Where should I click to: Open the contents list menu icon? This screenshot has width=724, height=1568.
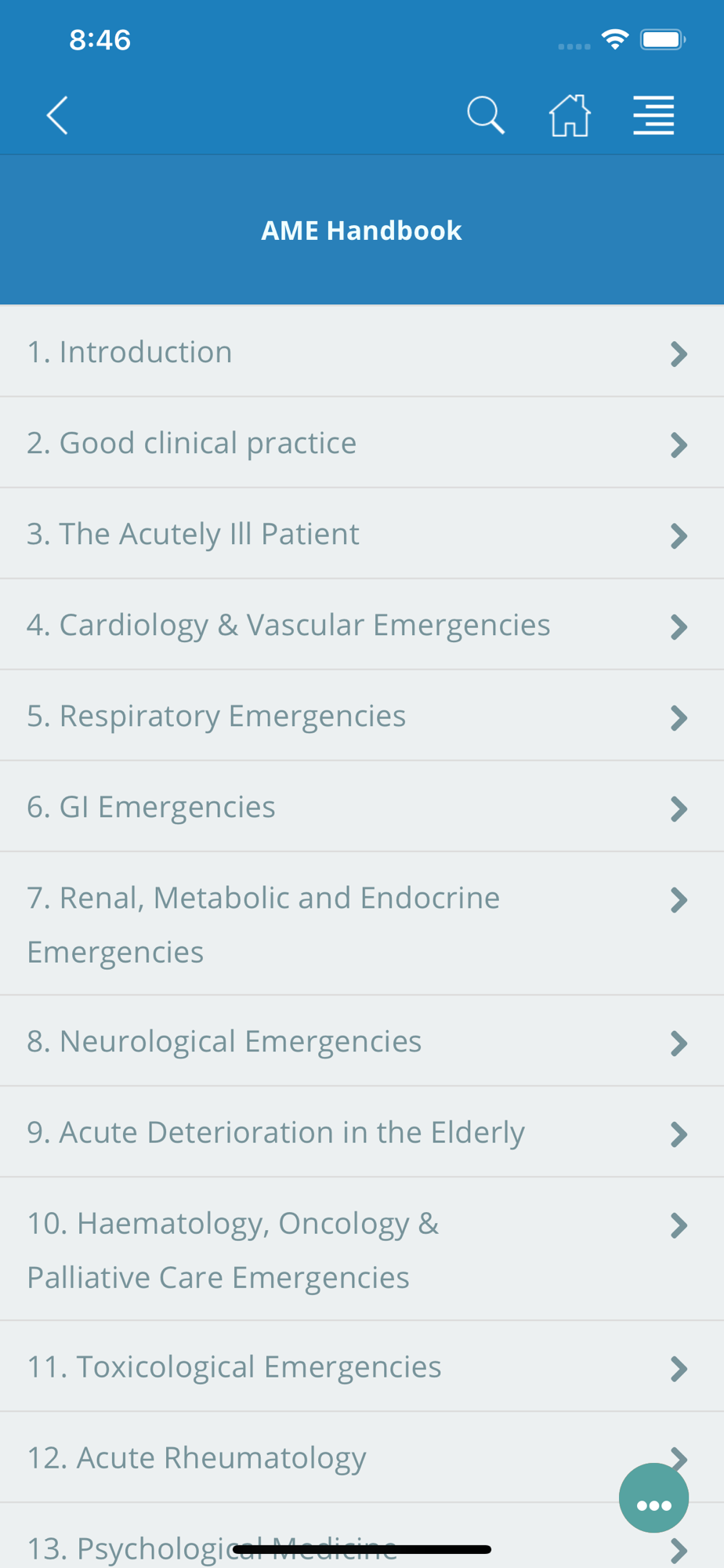[653, 116]
